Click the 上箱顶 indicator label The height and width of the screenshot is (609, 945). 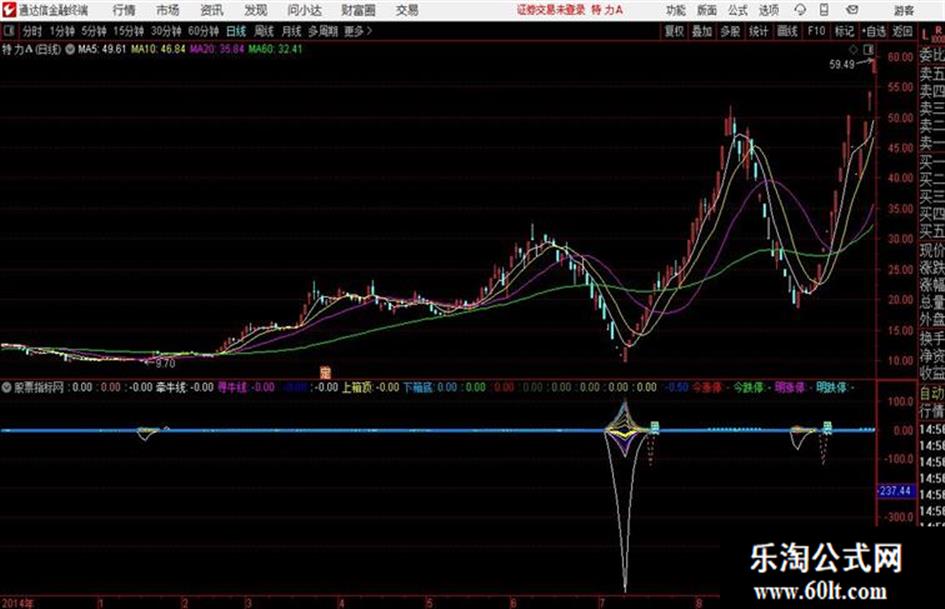coord(357,388)
